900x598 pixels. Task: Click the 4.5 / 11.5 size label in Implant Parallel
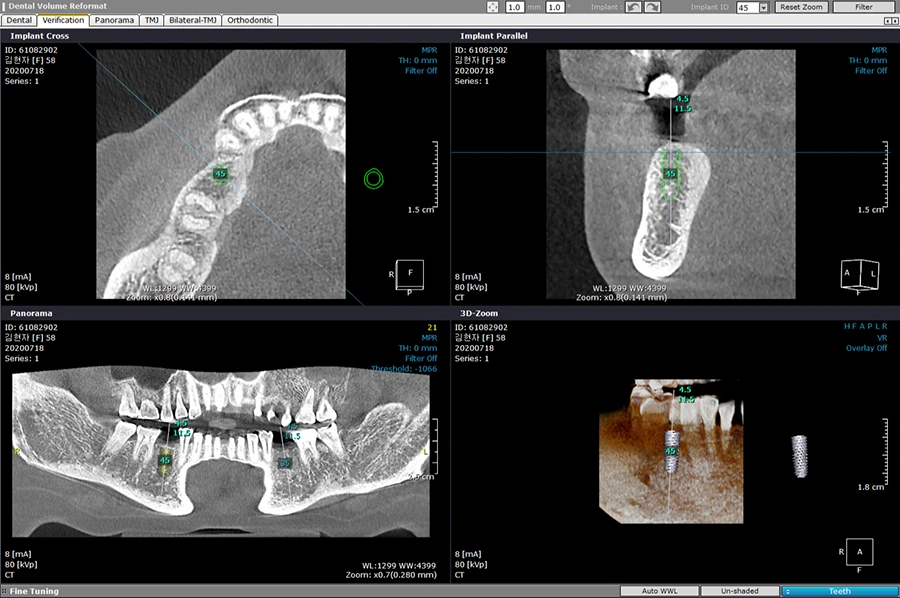coord(682,104)
